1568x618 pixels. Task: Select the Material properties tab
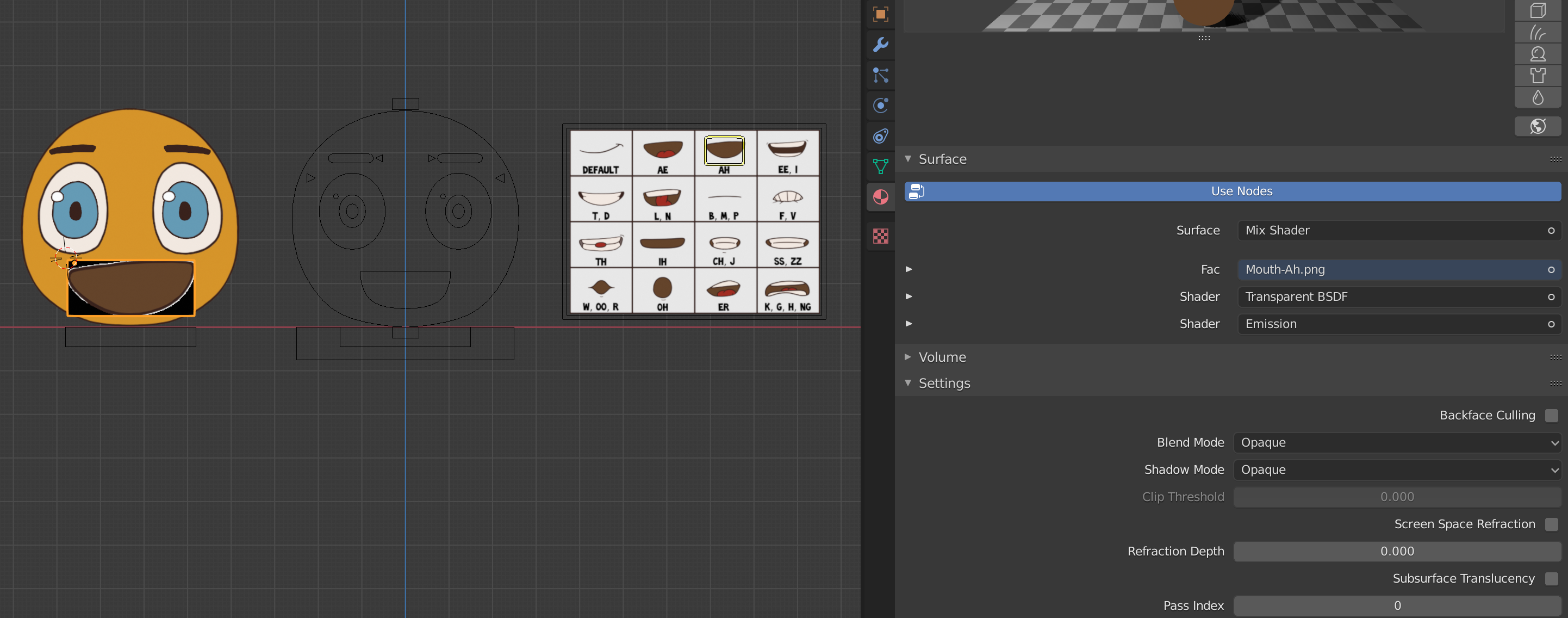(x=880, y=197)
